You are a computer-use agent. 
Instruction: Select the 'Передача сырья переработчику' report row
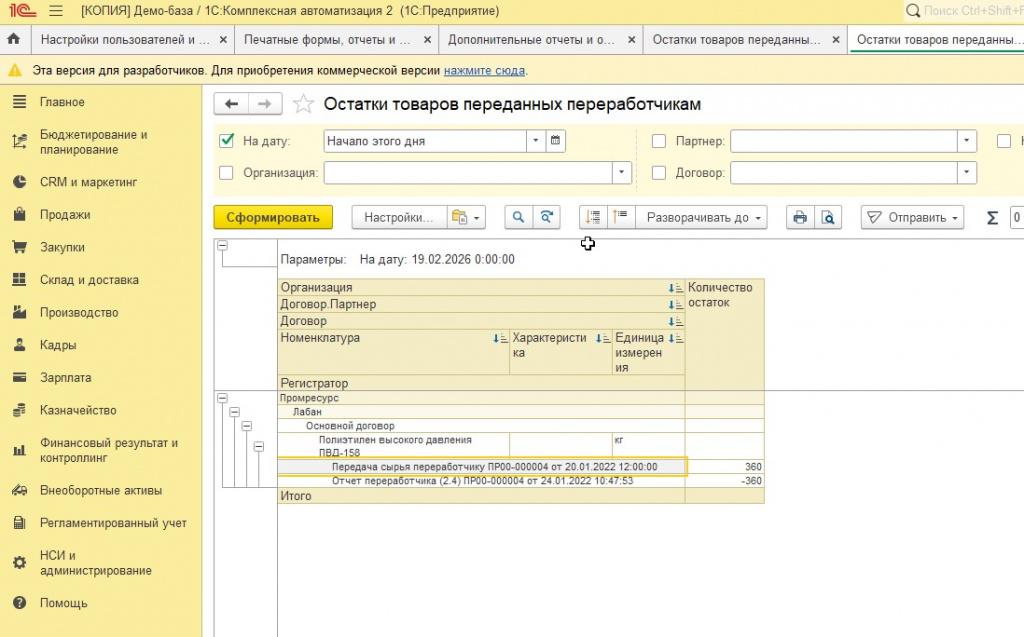[x=494, y=467]
